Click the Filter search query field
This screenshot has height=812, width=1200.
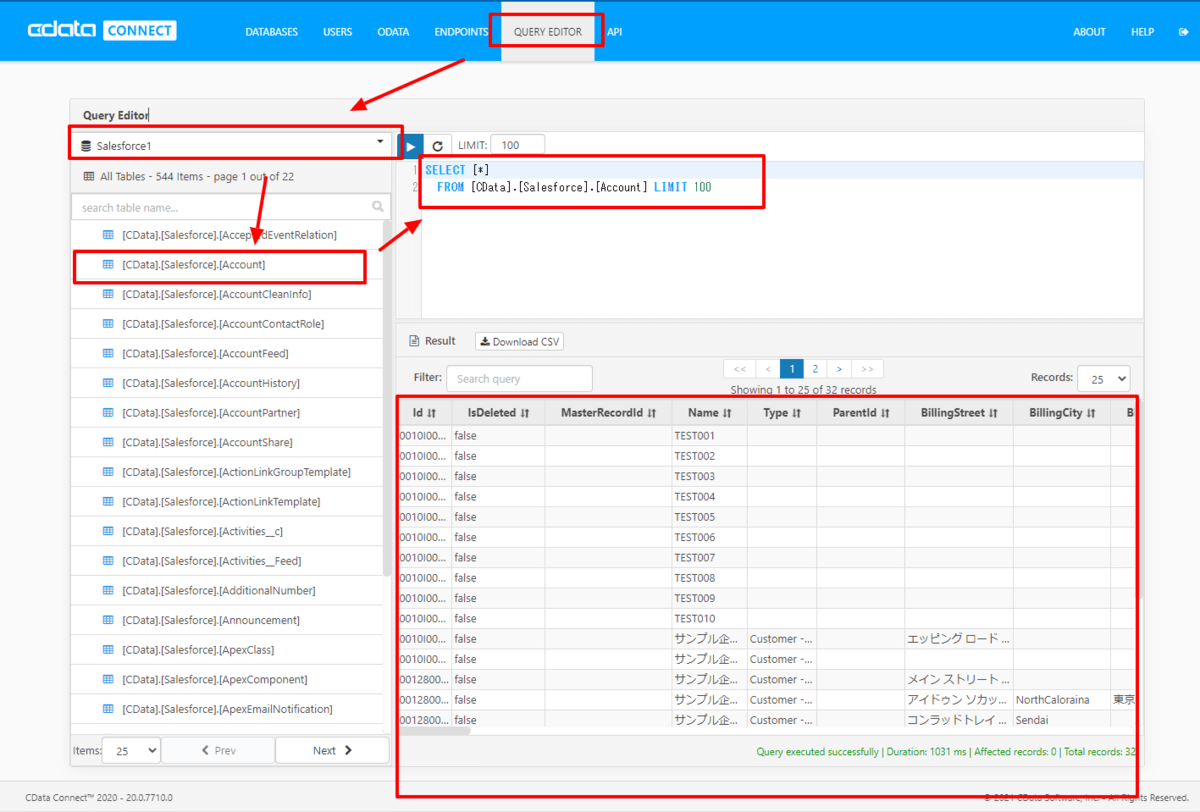[x=519, y=379]
